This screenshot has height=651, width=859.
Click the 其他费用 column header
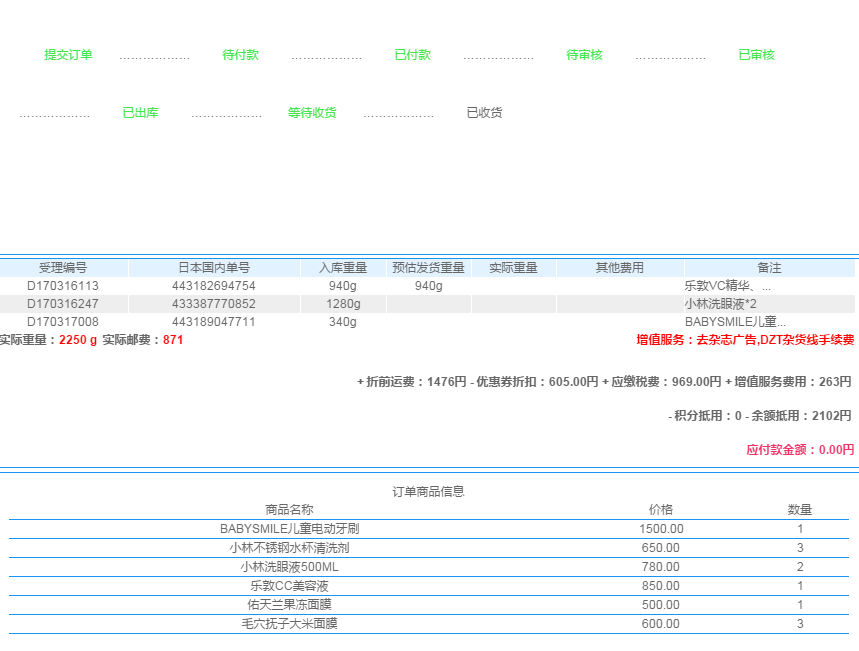(620, 268)
